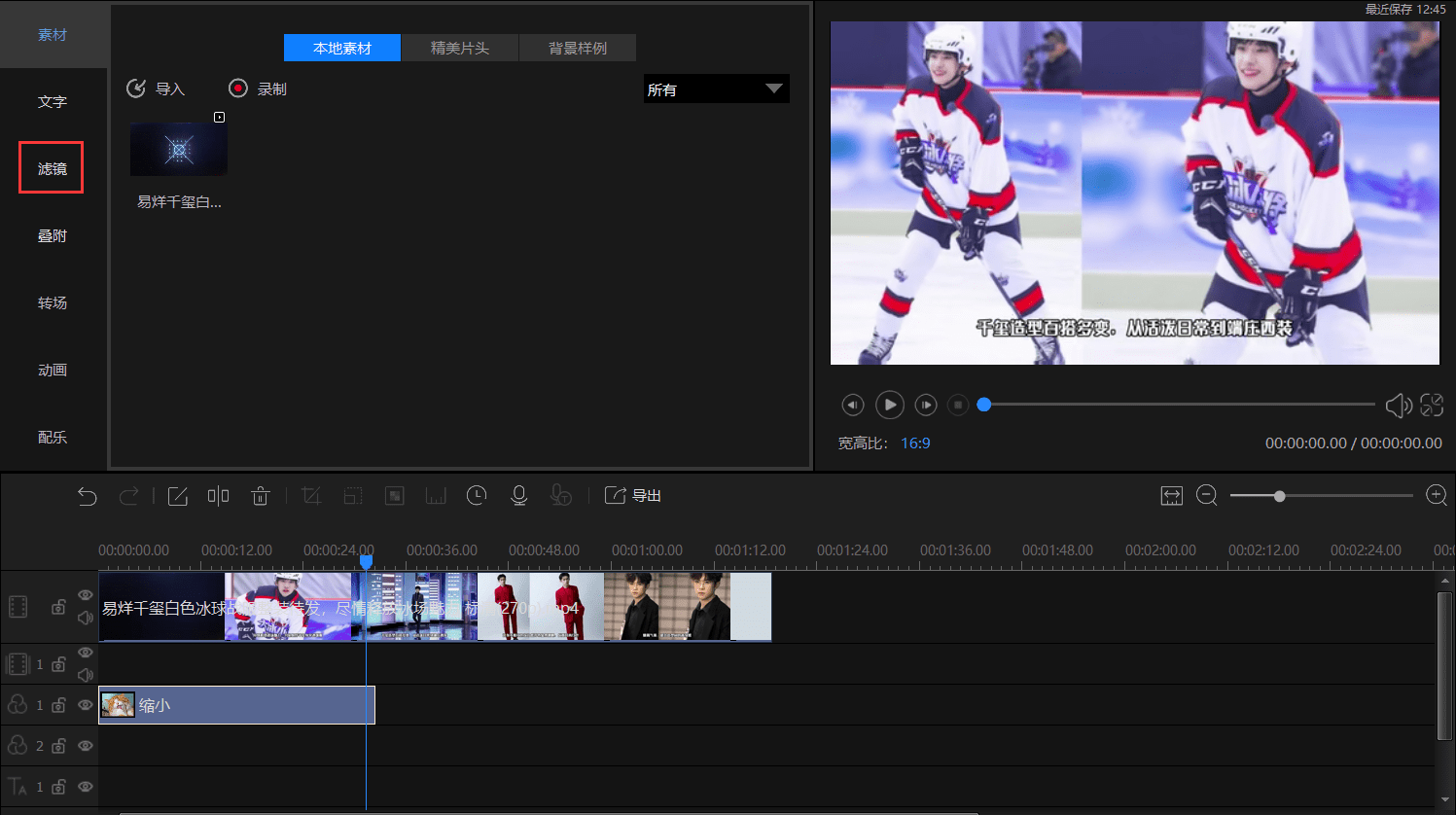Start voiceover with the microphone icon
The height and width of the screenshot is (815, 1456).
pos(519,496)
